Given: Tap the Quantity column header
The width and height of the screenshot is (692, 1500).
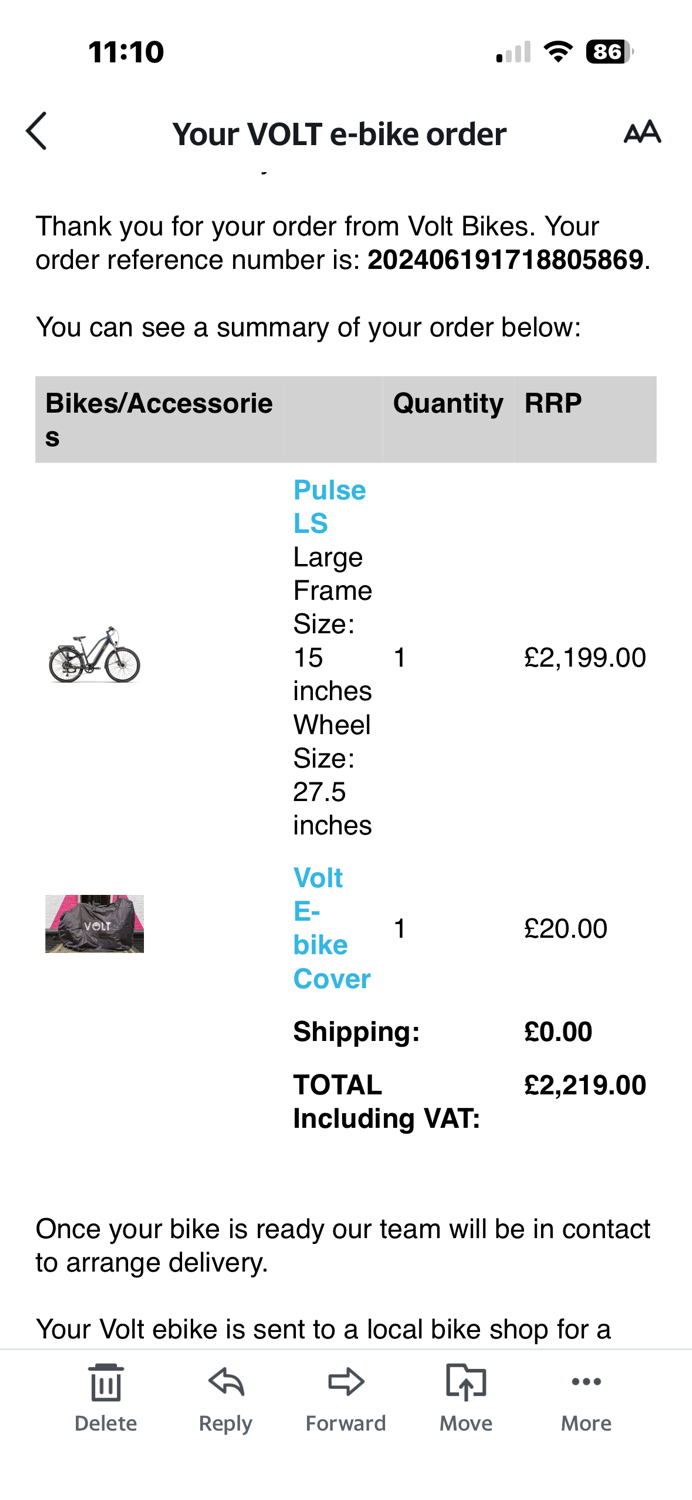Looking at the screenshot, I should [x=448, y=404].
